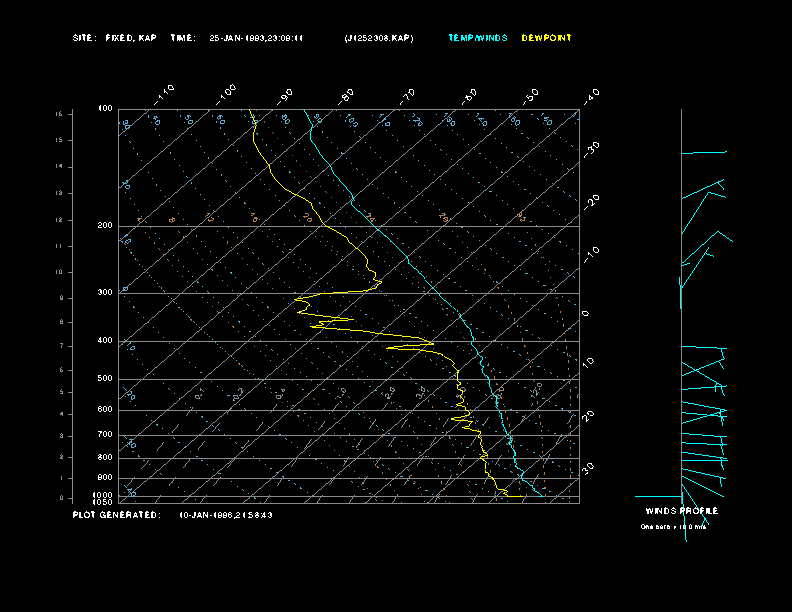
Task: Select the 300 pressure level label
Action: click(105, 293)
